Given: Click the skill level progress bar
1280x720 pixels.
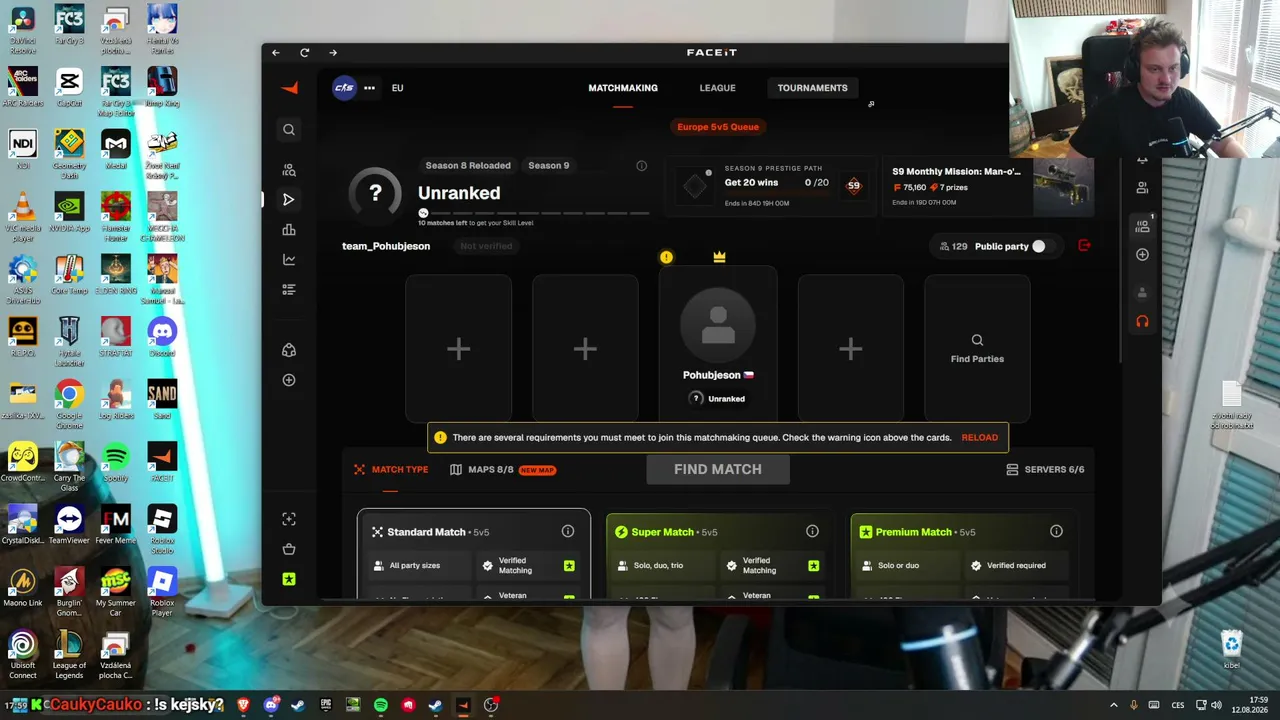Looking at the screenshot, I should 534,213.
